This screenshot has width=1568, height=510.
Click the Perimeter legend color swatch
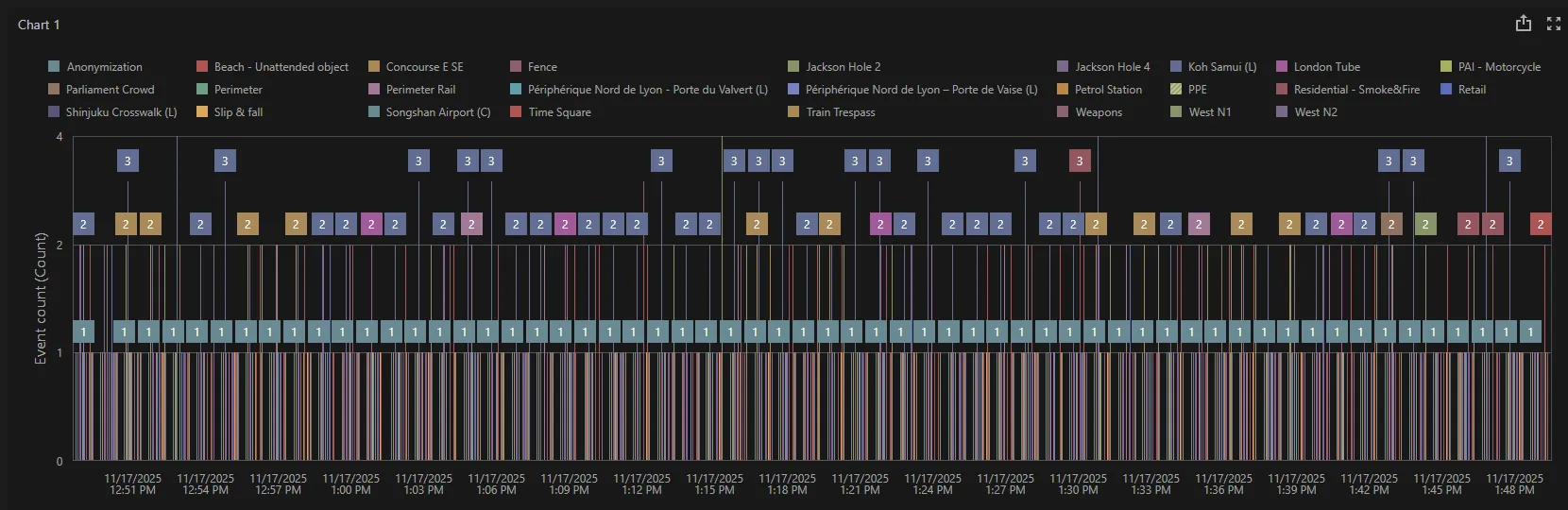click(201, 90)
